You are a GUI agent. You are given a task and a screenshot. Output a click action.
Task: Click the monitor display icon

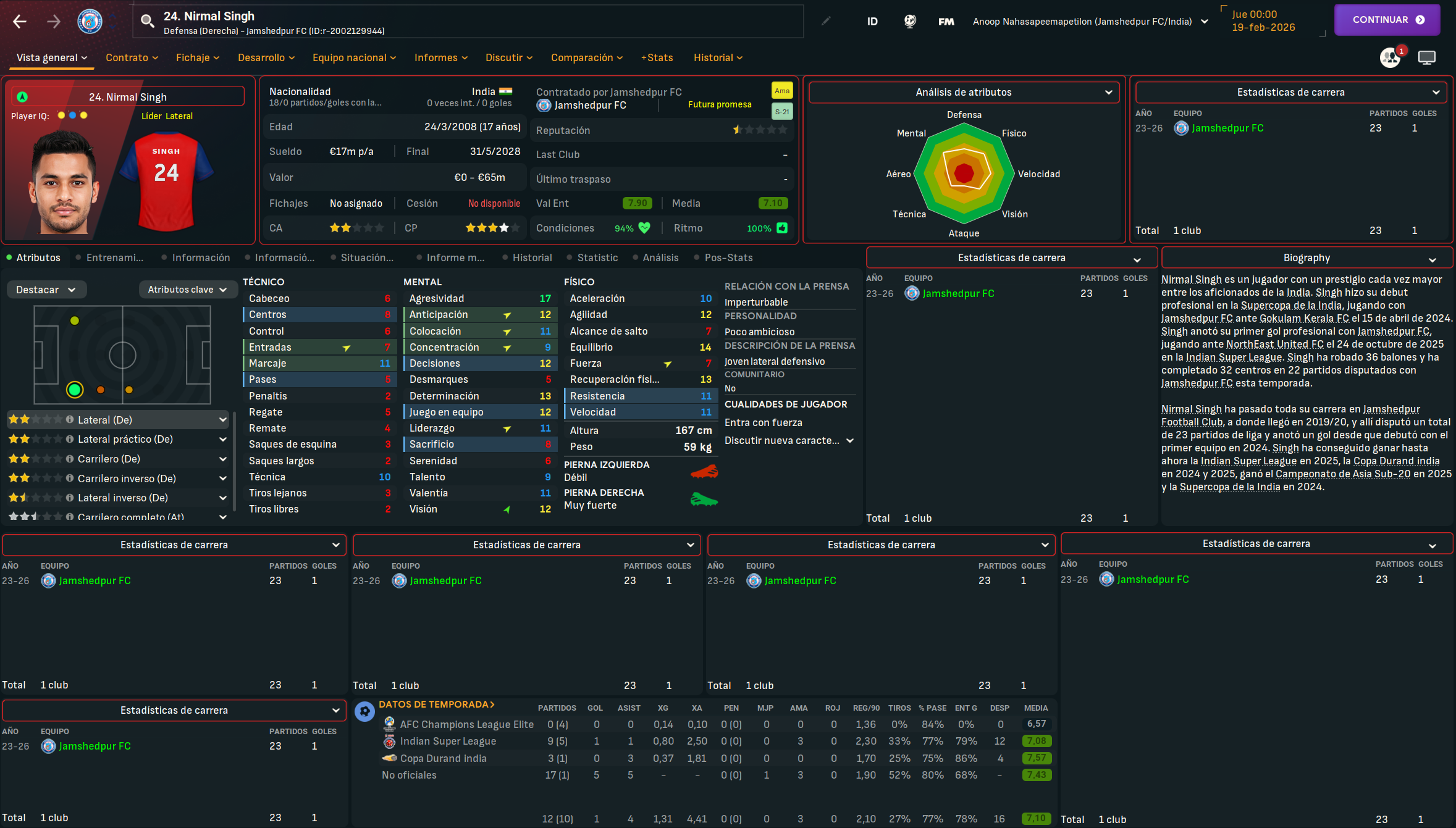[x=1426, y=57]
